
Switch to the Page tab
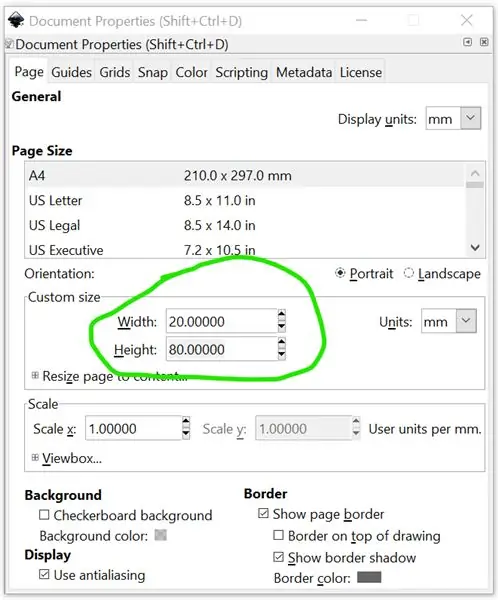point(29,72)
